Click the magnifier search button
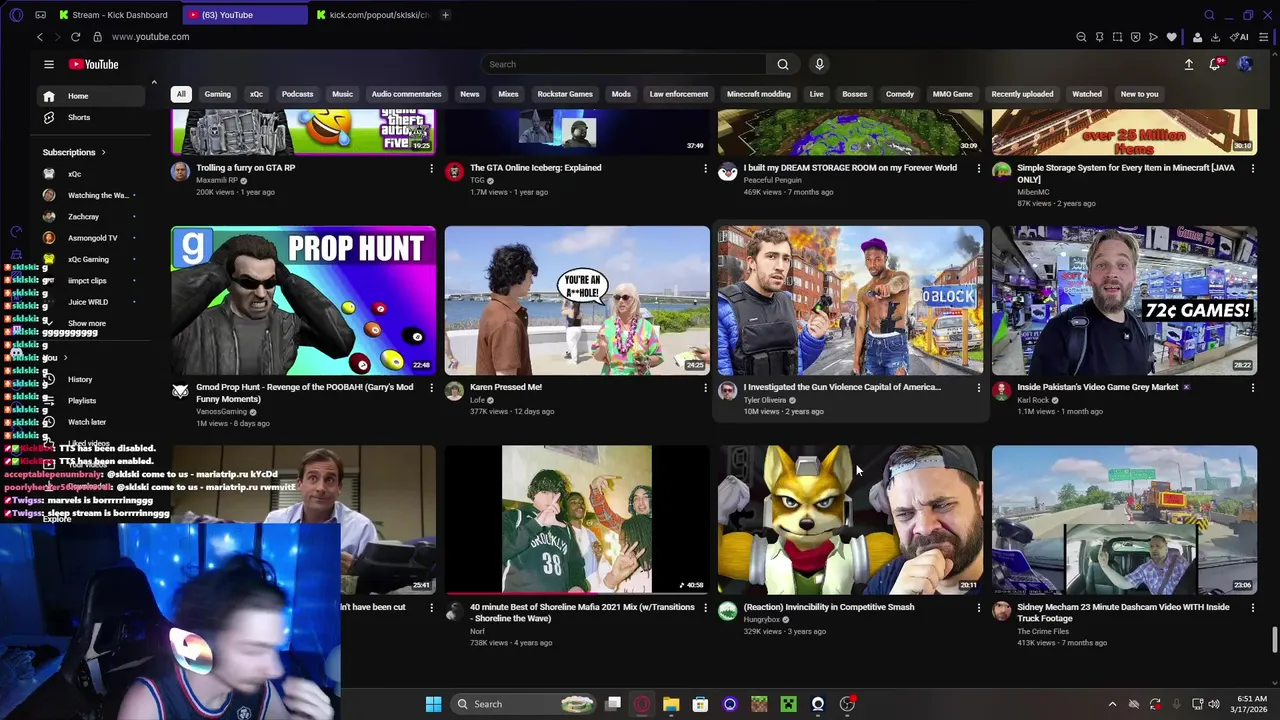The height and width of the screenshot is (720, 1280). [783, 64]
